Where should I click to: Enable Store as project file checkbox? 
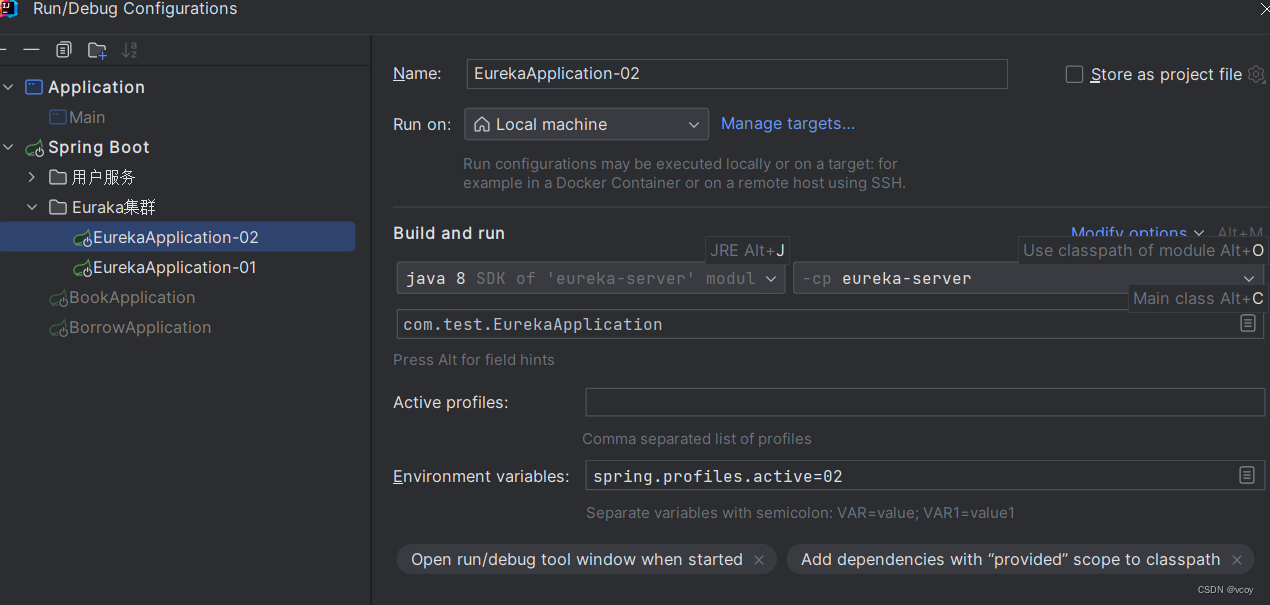click(1075, 74)
